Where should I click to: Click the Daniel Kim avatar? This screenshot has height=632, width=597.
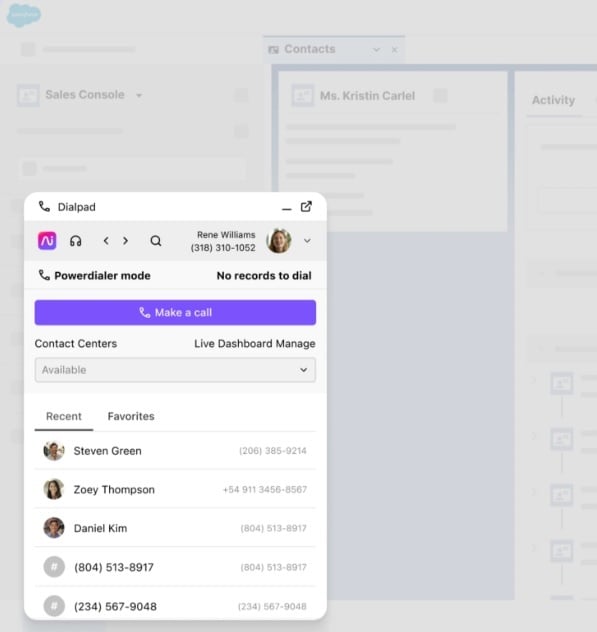pyautogui.click(x=54, y=528)
